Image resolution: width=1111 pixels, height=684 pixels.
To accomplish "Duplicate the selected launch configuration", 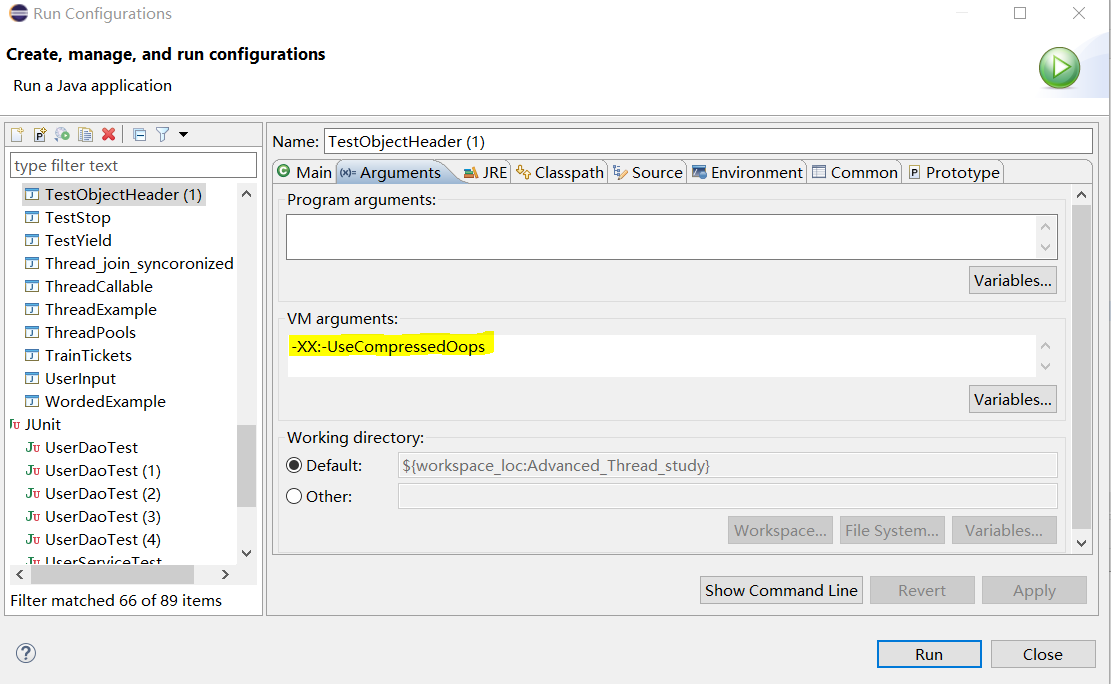I will pos(86,134).
